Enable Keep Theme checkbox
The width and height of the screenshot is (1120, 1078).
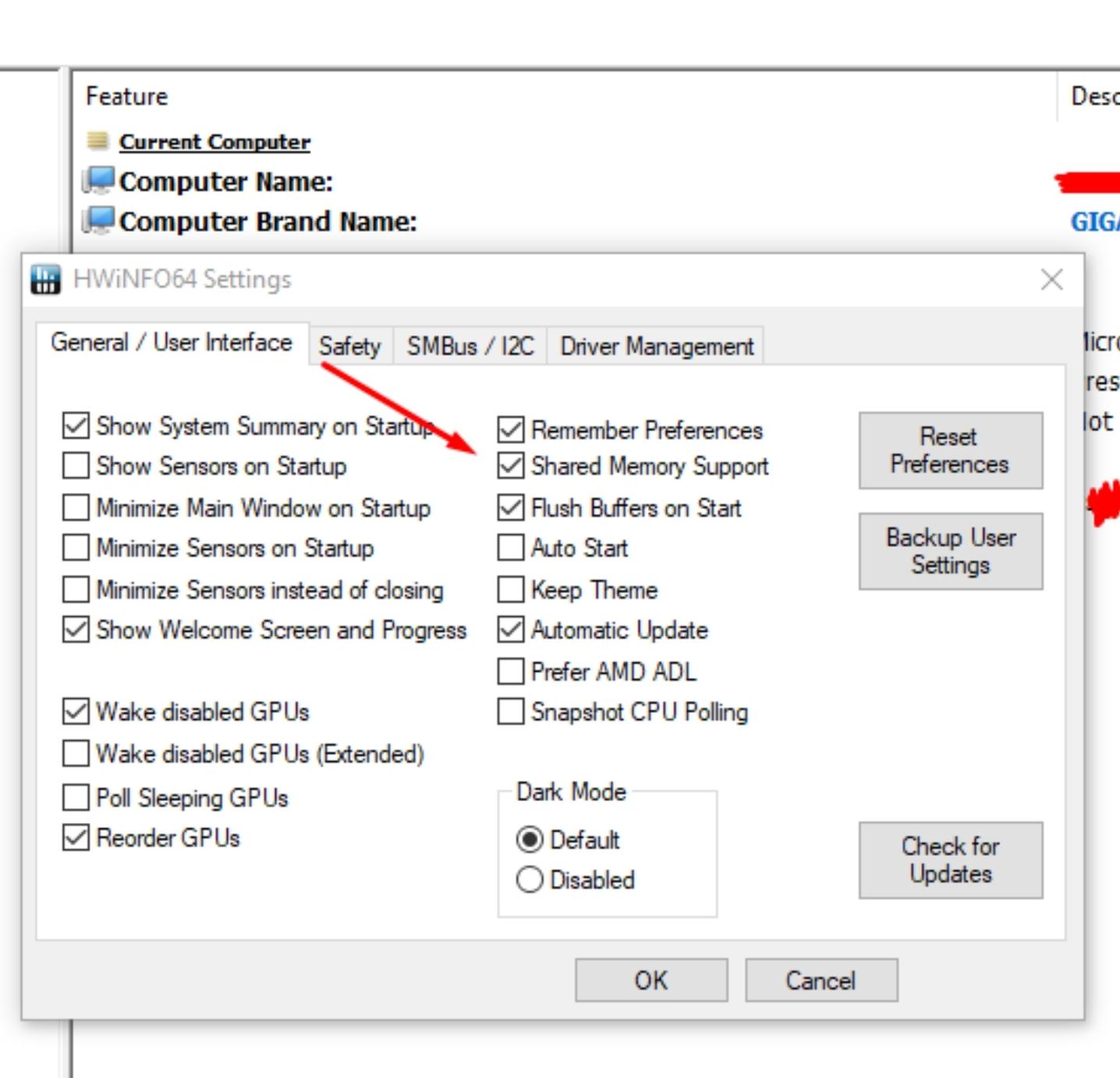tap(511, 590)
